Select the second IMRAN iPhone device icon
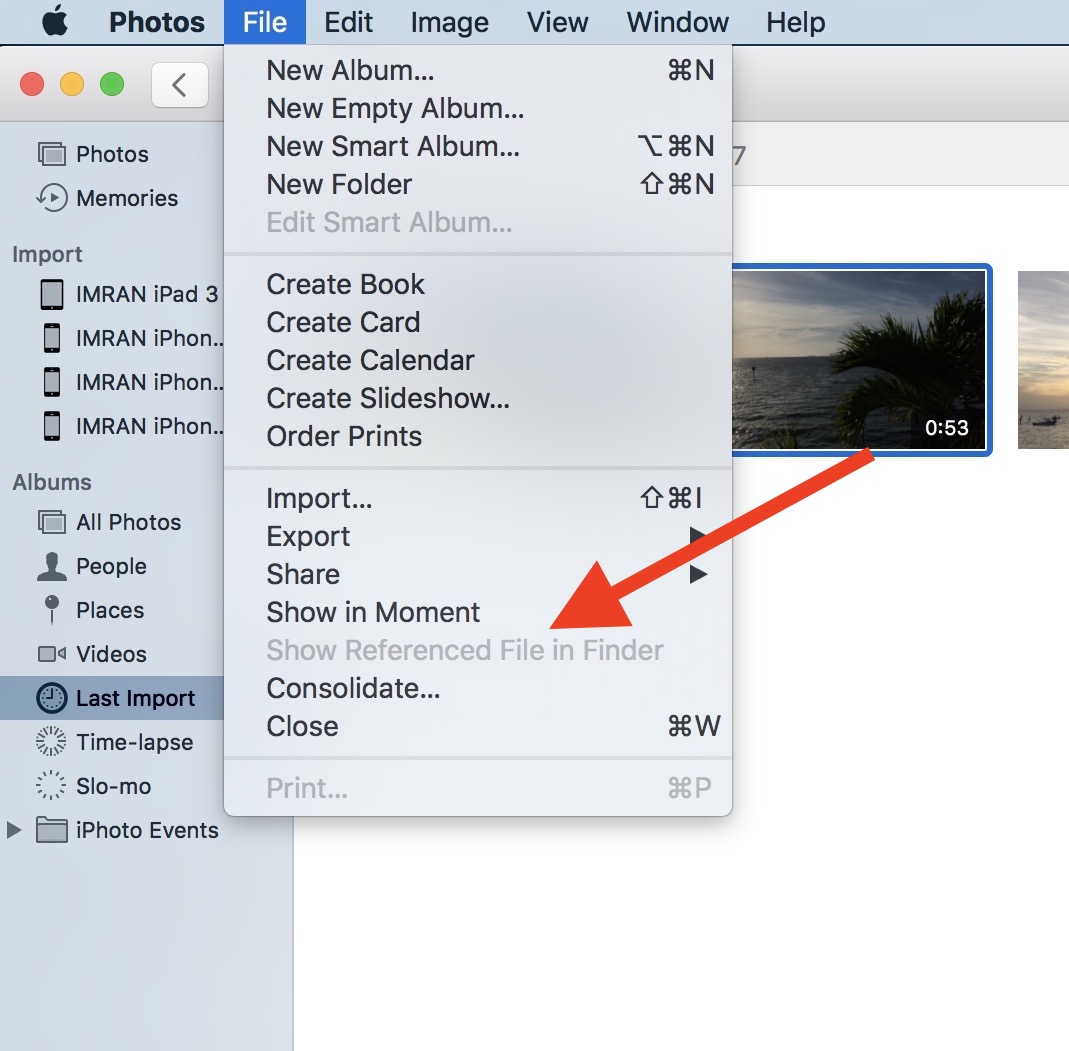Screen dimensions: 1069x1051 (x=52, y=382)
